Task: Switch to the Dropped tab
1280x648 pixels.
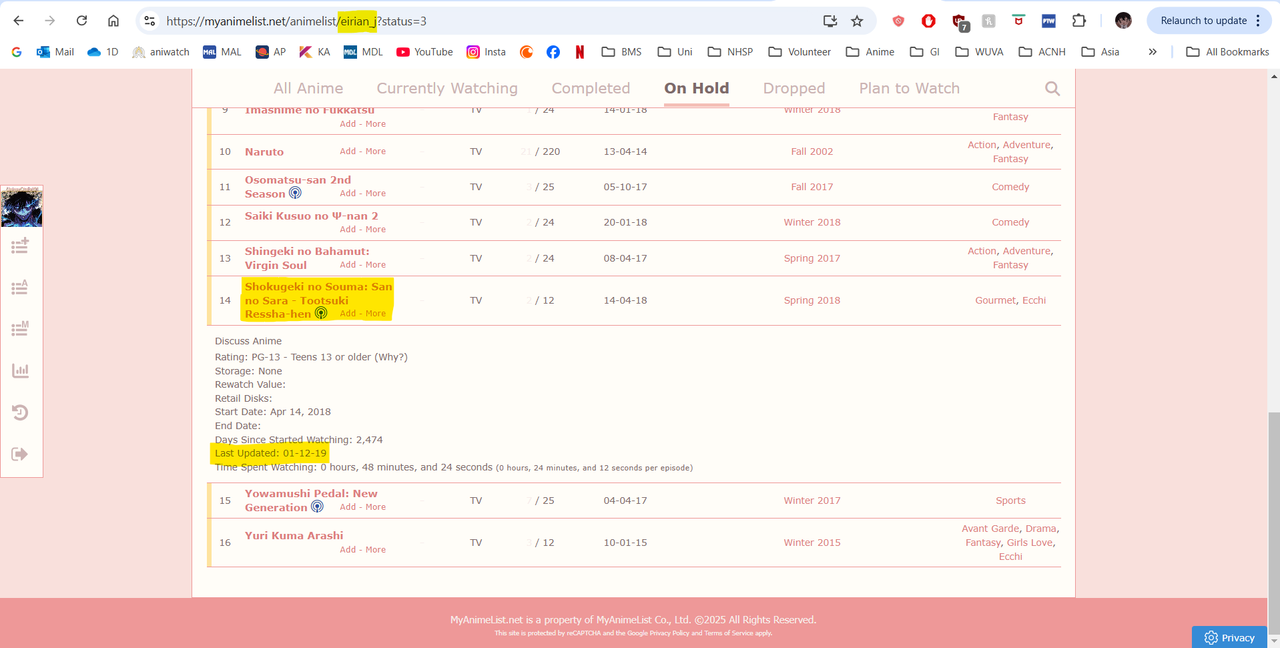Action: (x=794, y=88)
